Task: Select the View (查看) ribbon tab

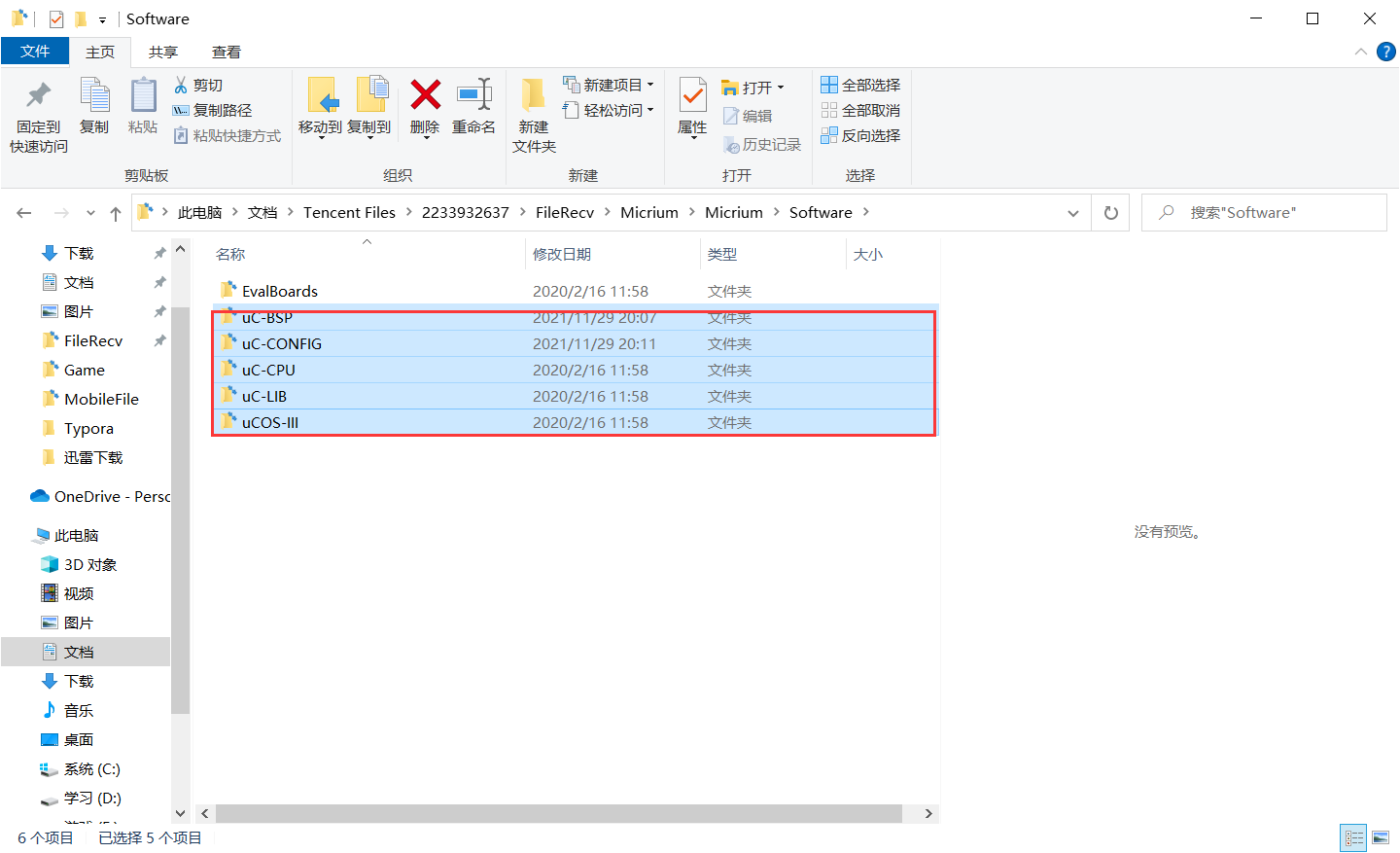Action: tap(227, 52)
